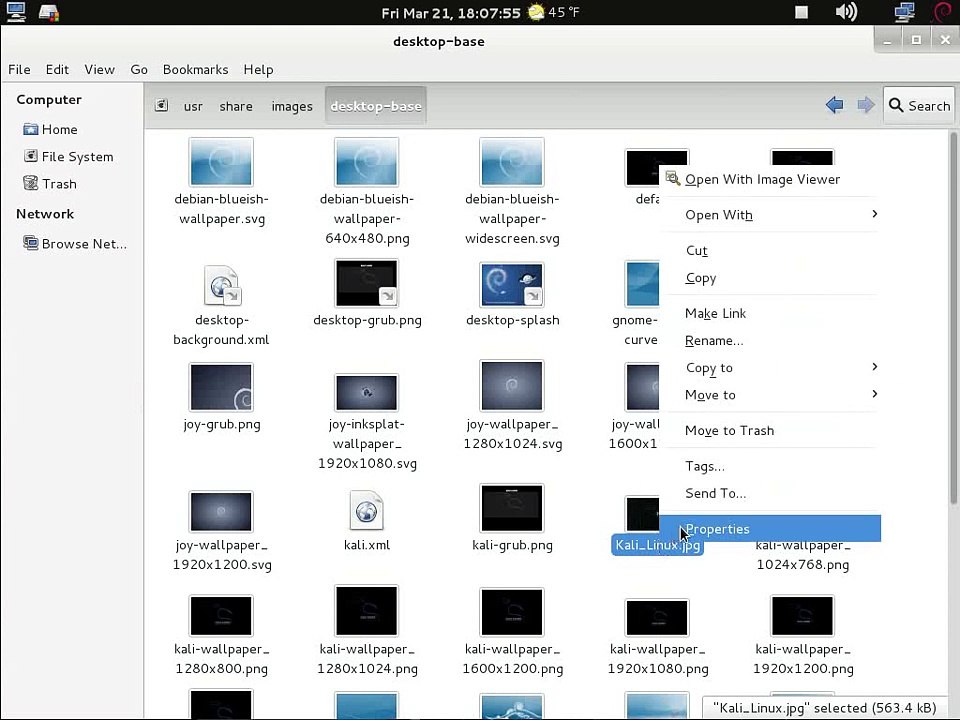Select kali-wallpaper_1024x768.png file name
The width and height of the screenshot is (960, 720).
(x=803, y=555)
